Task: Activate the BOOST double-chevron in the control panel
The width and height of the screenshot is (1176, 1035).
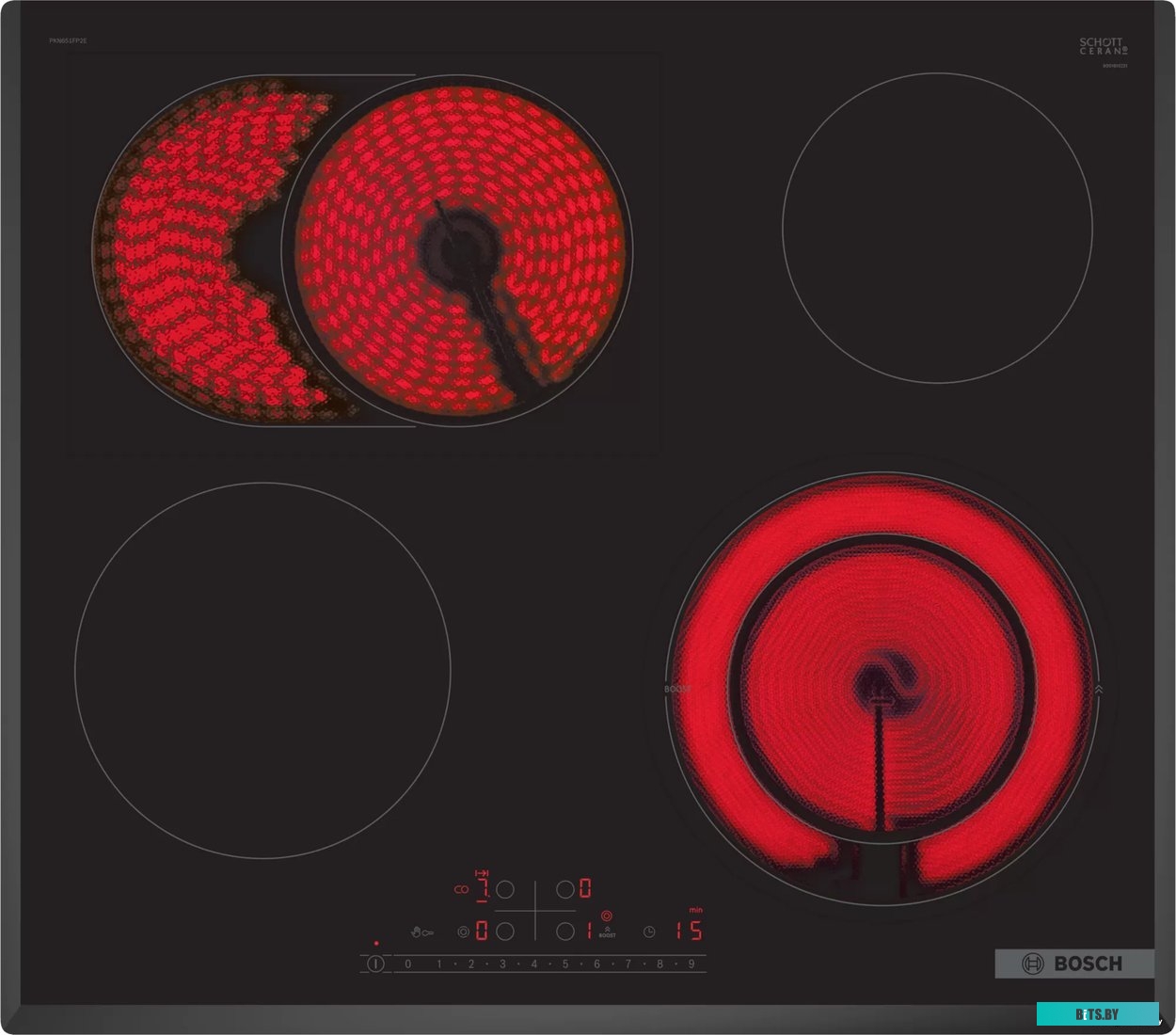Action: tap(607, 931)
